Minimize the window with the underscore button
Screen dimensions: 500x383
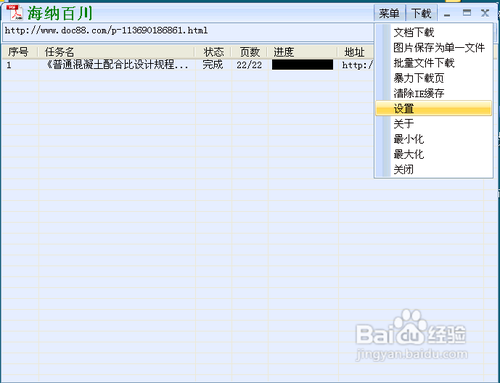point(447,14)
